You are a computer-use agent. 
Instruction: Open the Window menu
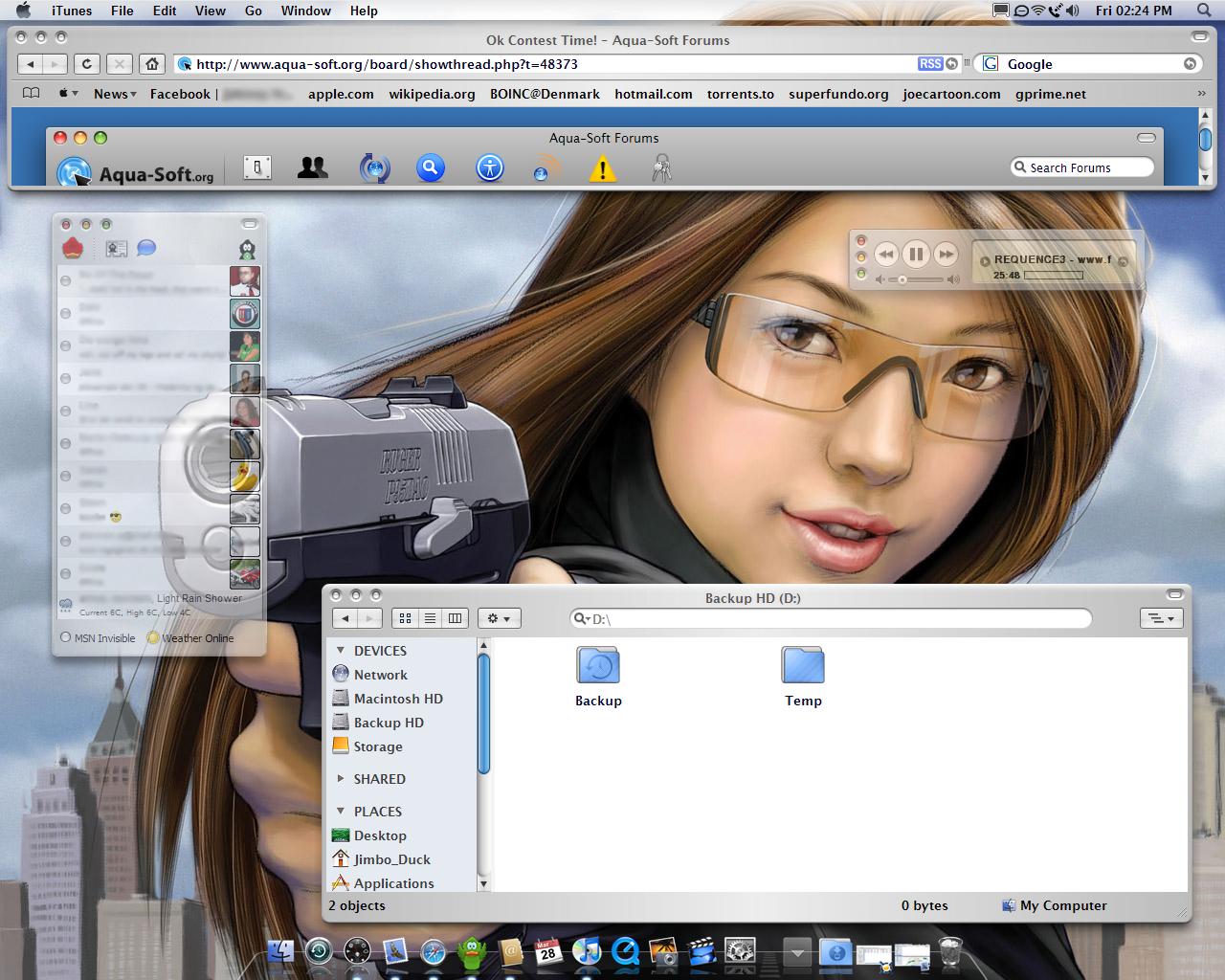306,11
